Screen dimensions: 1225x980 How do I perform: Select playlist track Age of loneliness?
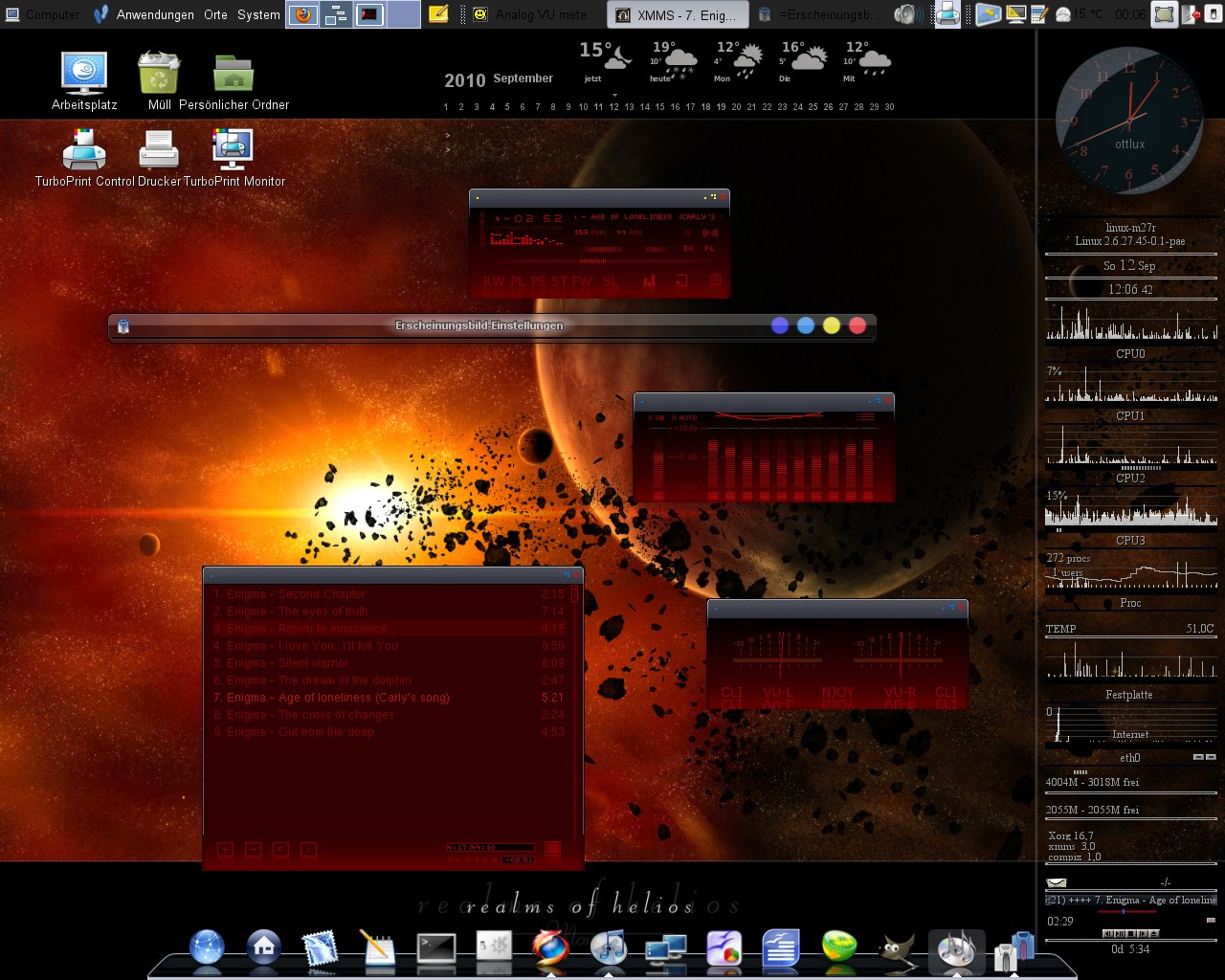(x=388, y=698)
